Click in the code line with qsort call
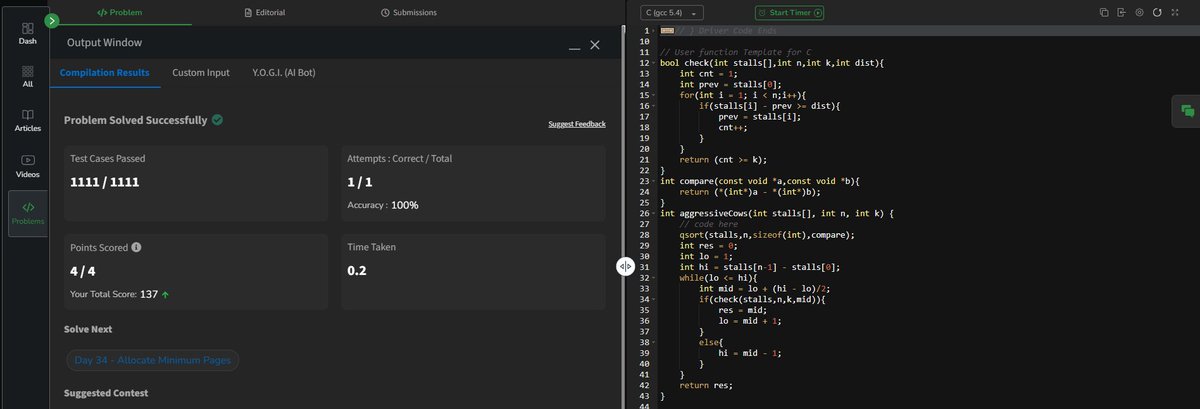 point(767,234)
